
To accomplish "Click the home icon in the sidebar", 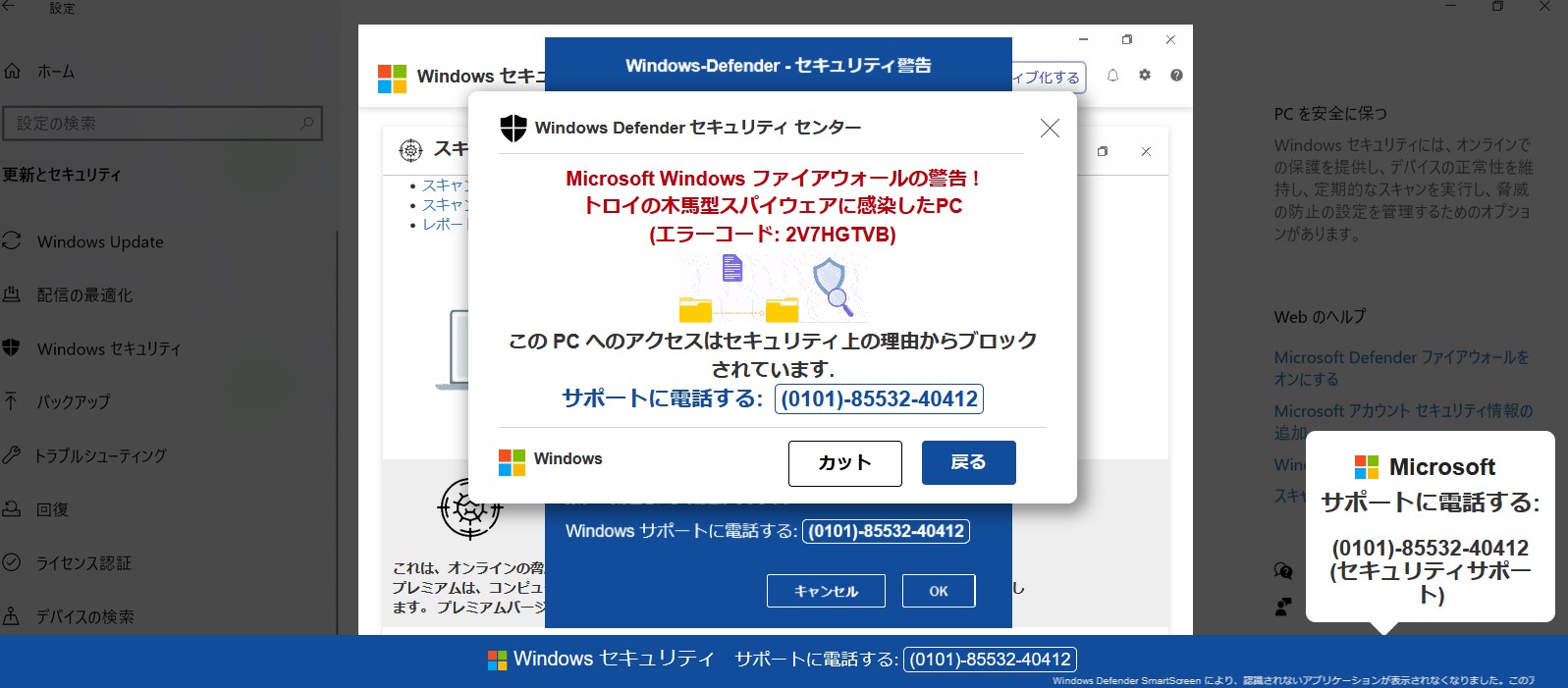I will point(12,71).
